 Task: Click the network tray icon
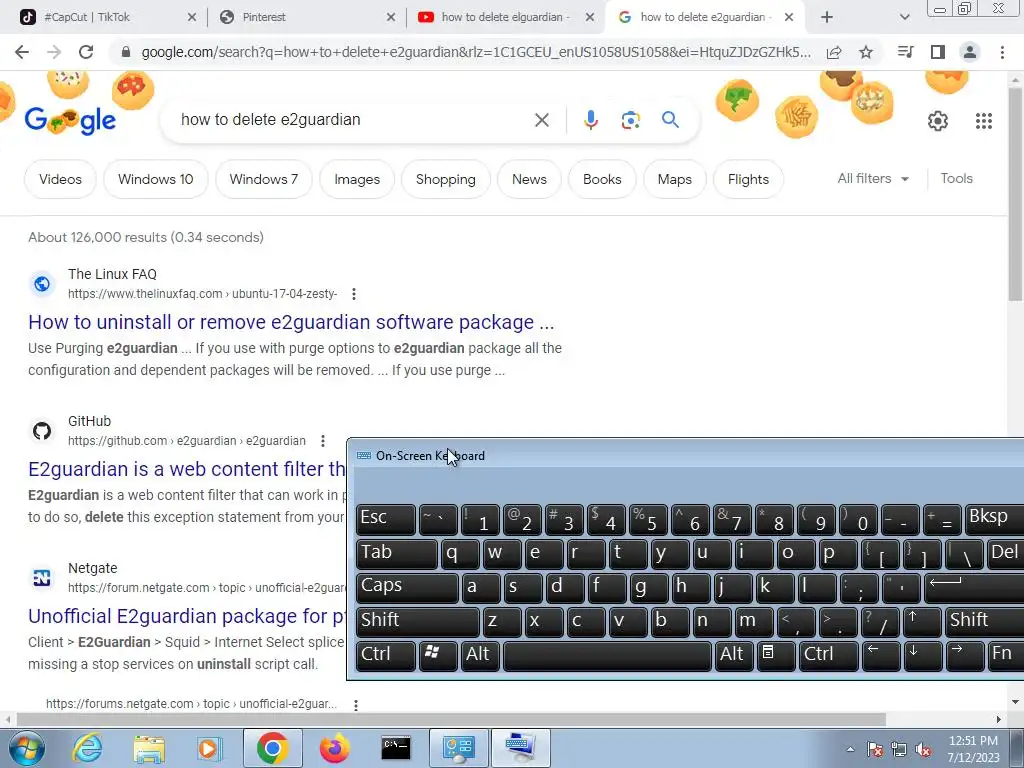coord(899,750)
